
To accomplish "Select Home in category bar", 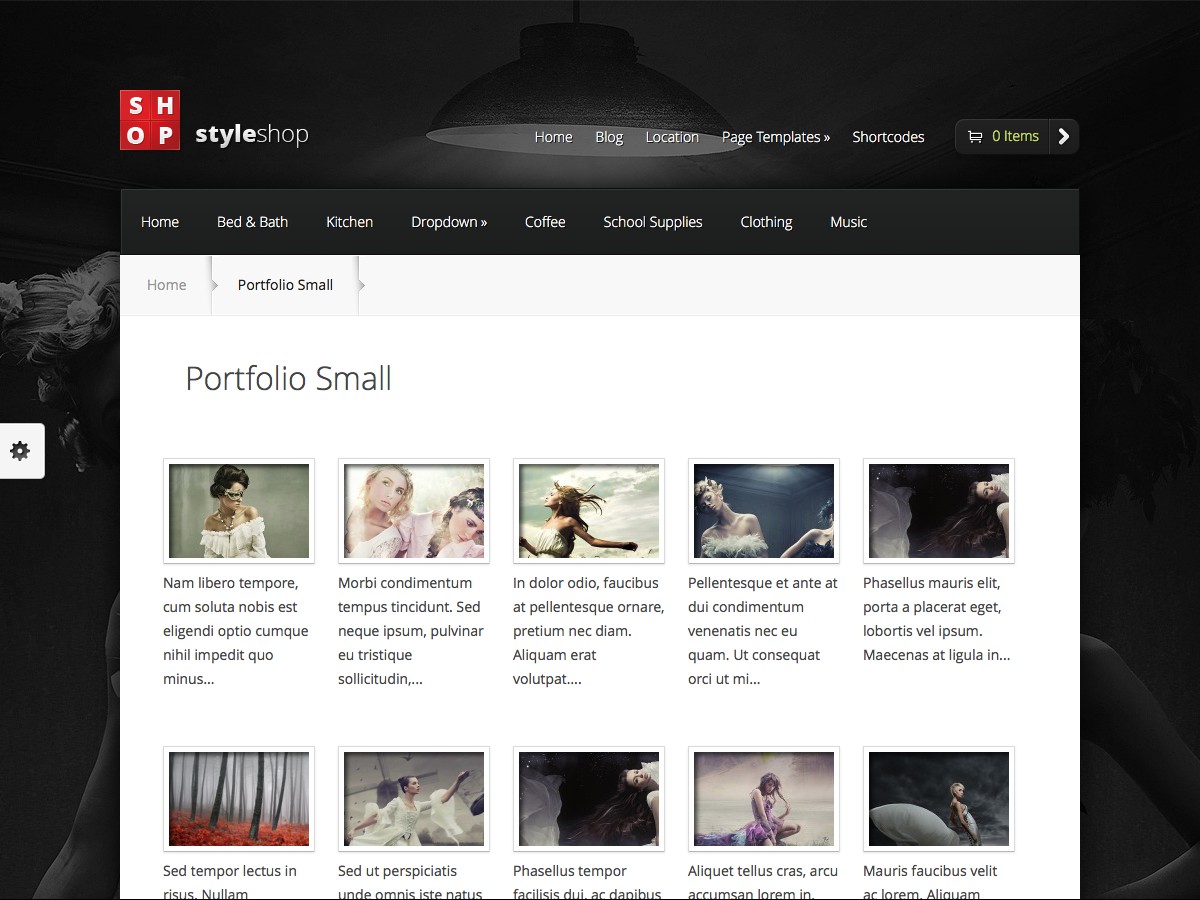I will pos(160,222).
